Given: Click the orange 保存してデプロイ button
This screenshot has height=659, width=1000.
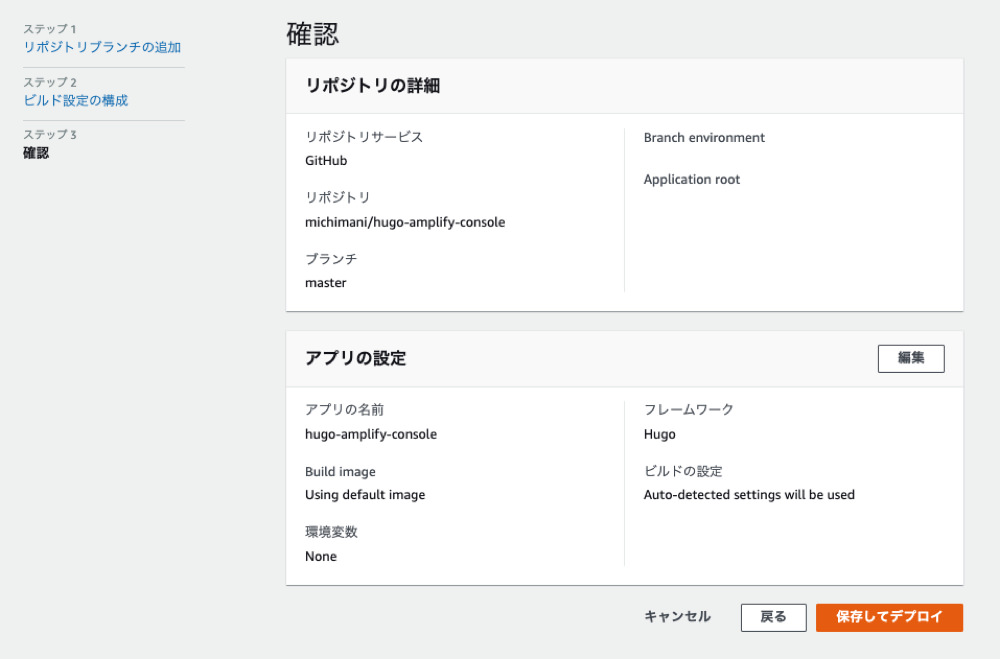Looking at the screenshot, I should tap(889, 617).
